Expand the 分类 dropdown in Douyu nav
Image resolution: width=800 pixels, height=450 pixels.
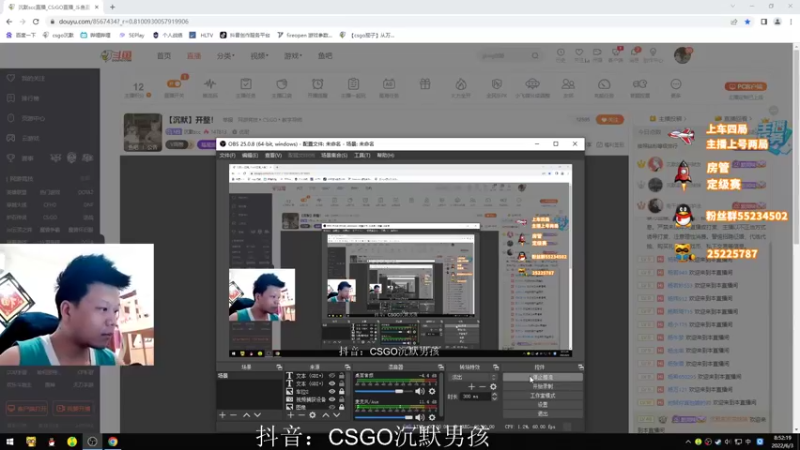coord(226,56)
